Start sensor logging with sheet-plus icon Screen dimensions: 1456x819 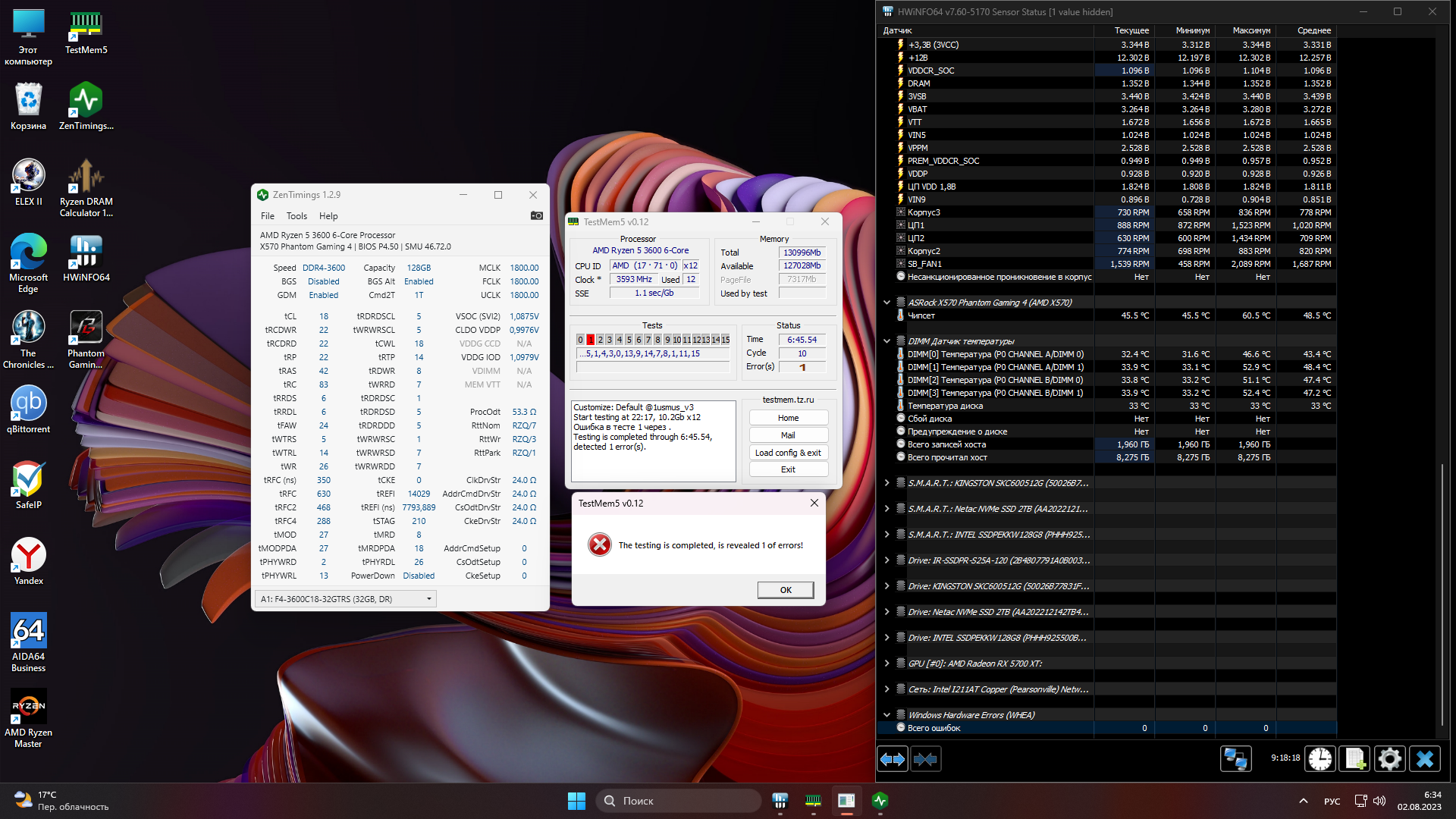[x=1355, y=759]
